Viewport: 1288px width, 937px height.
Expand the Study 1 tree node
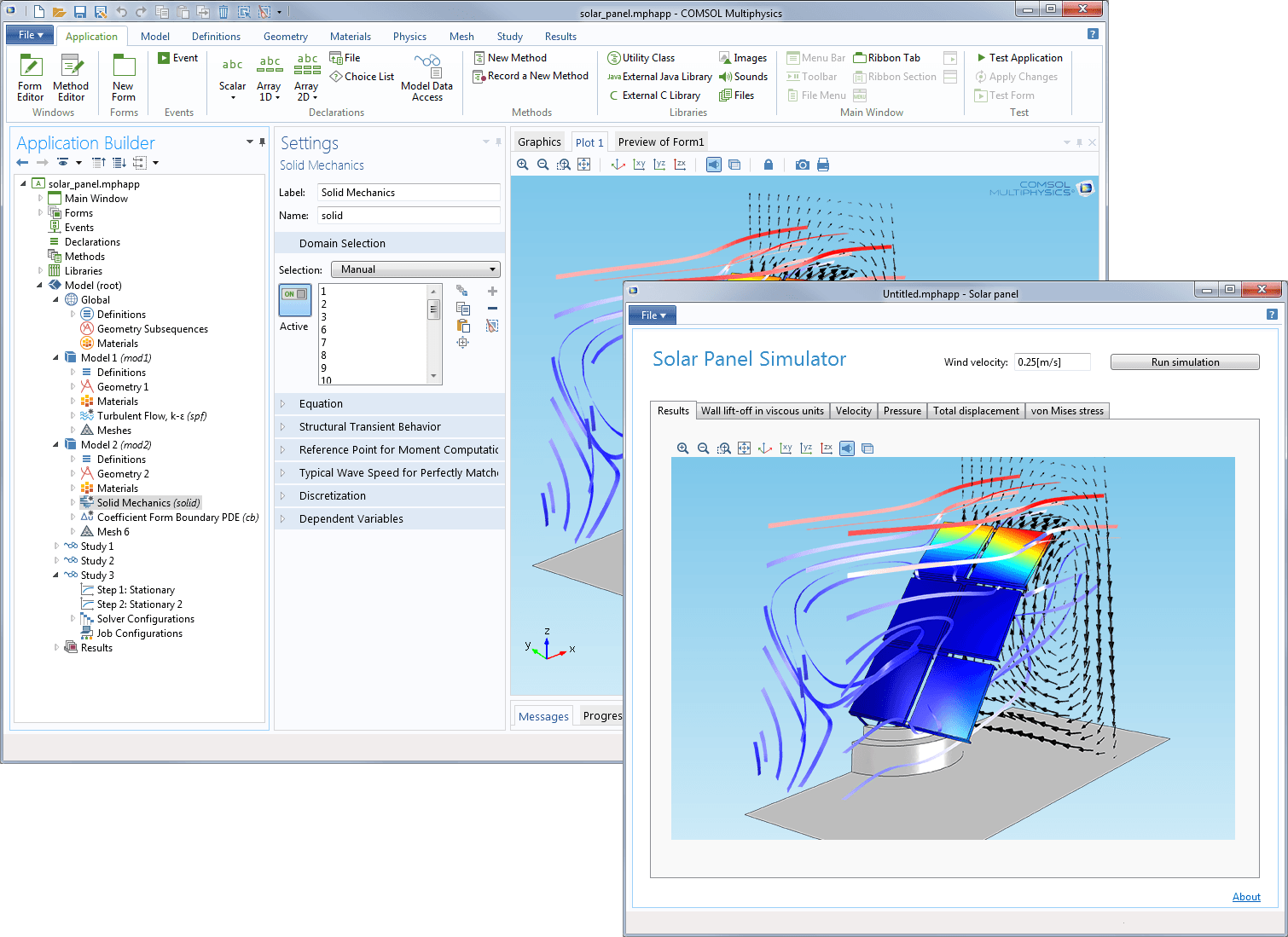pyautogui.click(x=56, y=547)
